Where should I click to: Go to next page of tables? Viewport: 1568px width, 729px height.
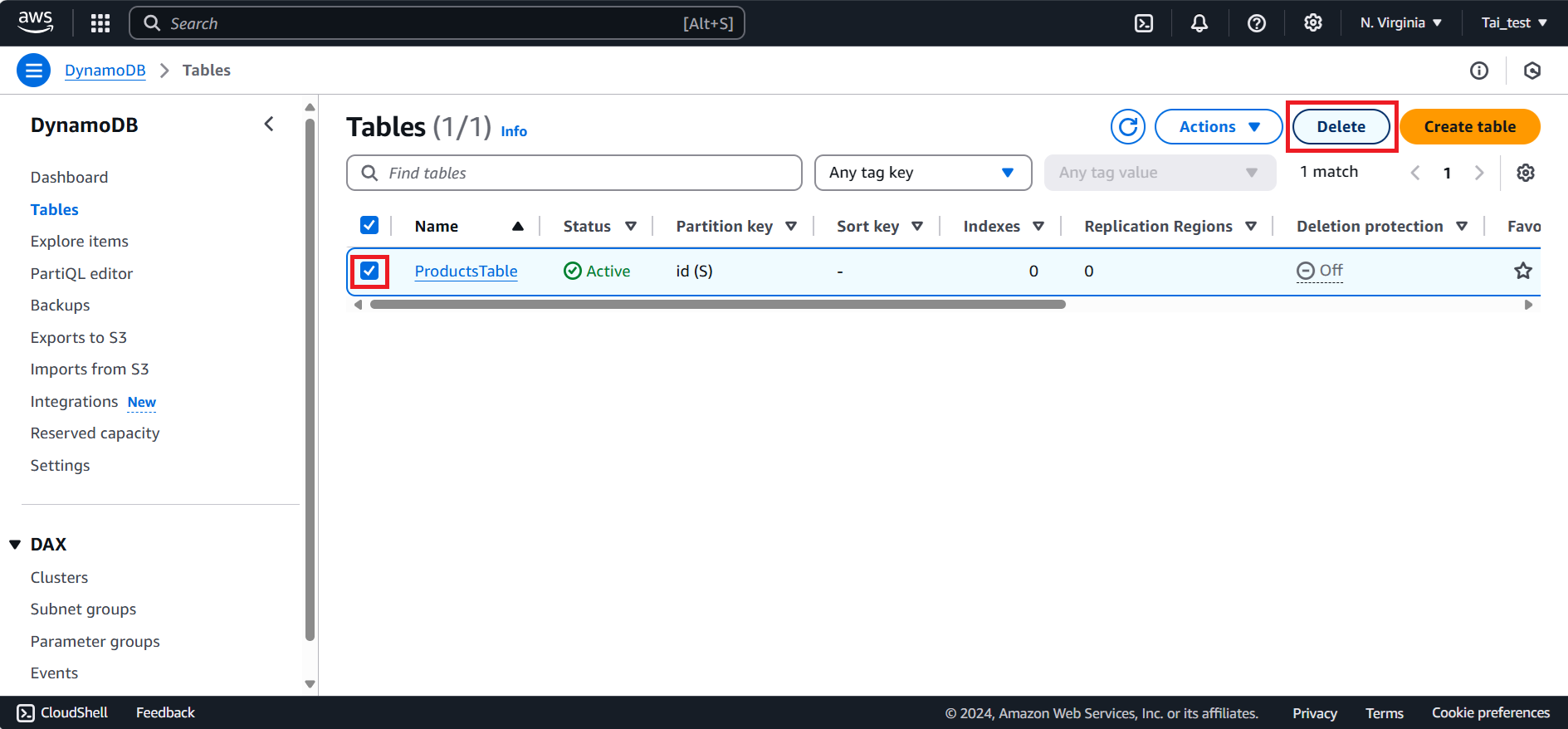tap(1479, 173)
